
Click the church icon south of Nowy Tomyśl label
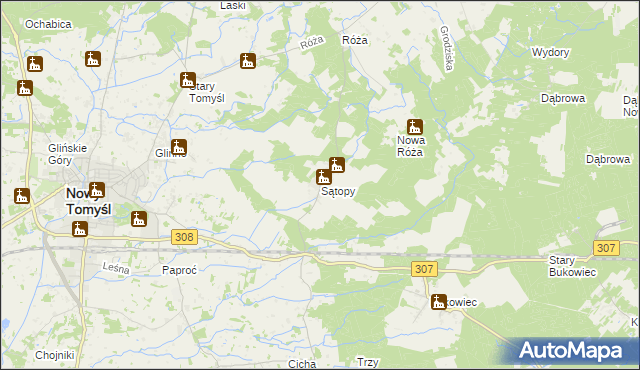pos(80,229)
